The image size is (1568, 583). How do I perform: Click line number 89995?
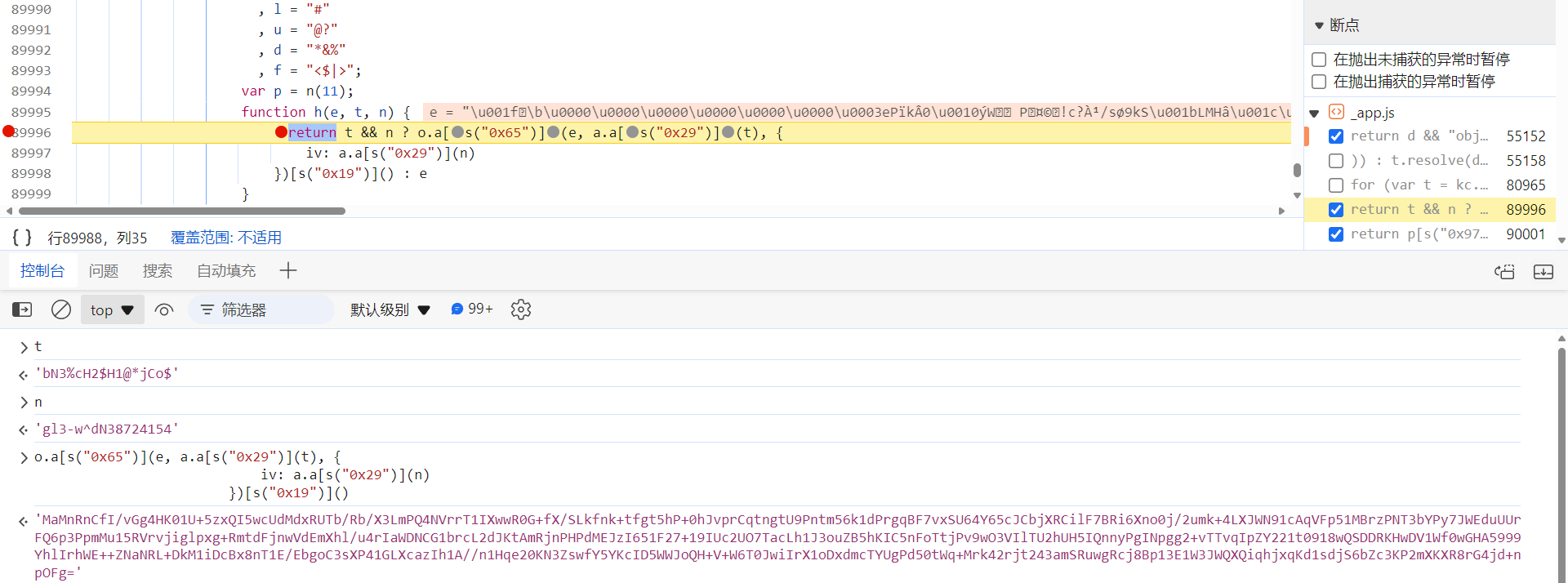[31, 112]
